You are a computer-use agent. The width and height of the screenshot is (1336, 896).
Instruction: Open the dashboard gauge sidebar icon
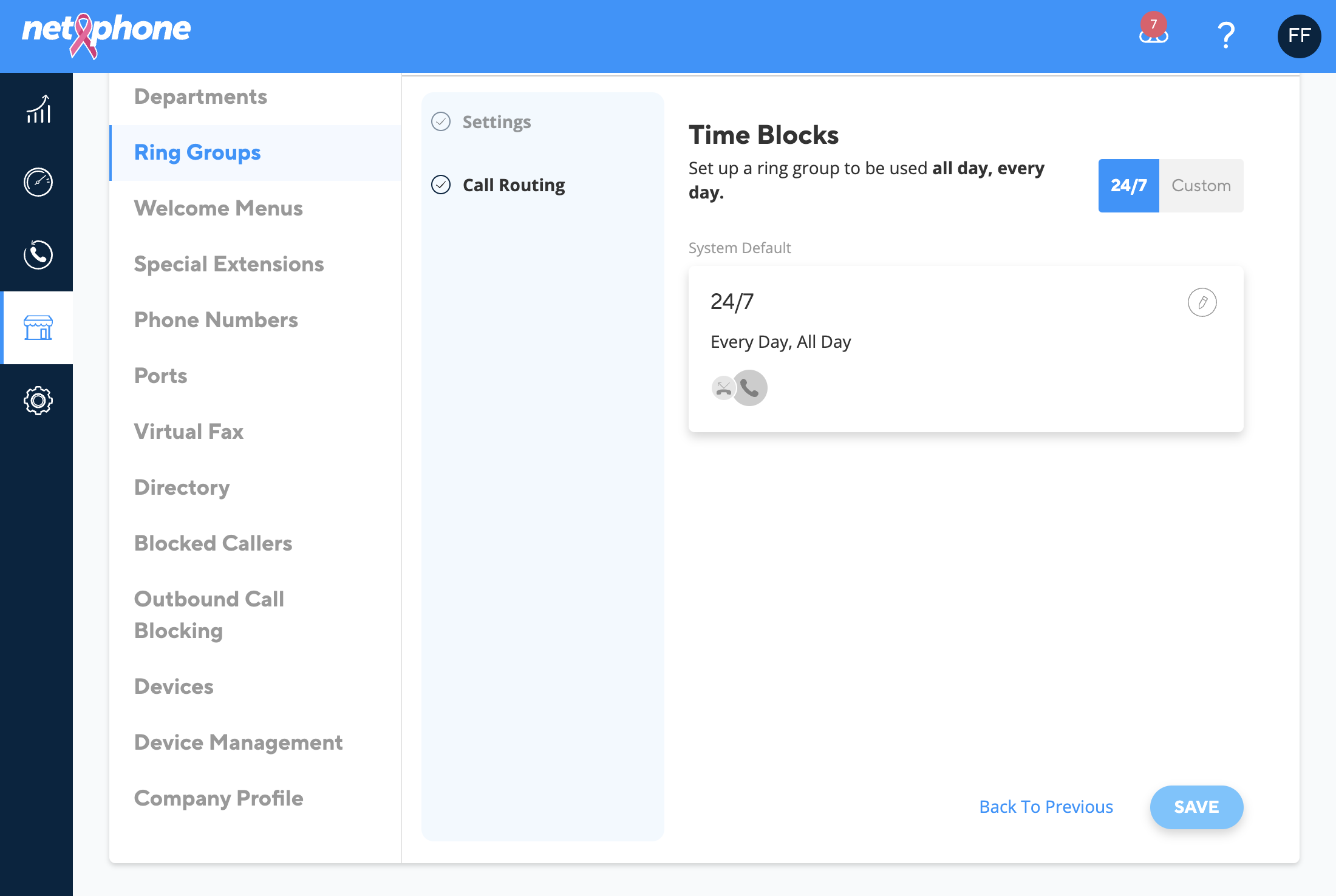pyautogui.click(x=38, y=182)
